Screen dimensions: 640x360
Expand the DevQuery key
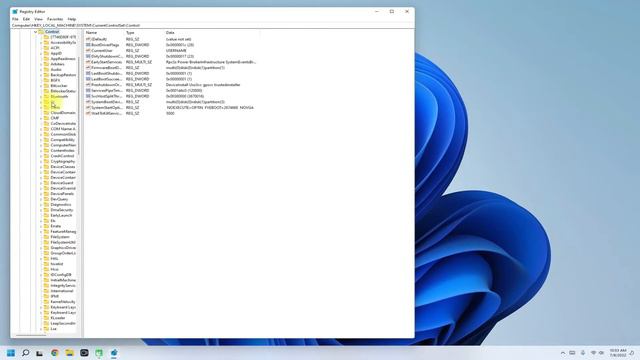click(41, 199)
